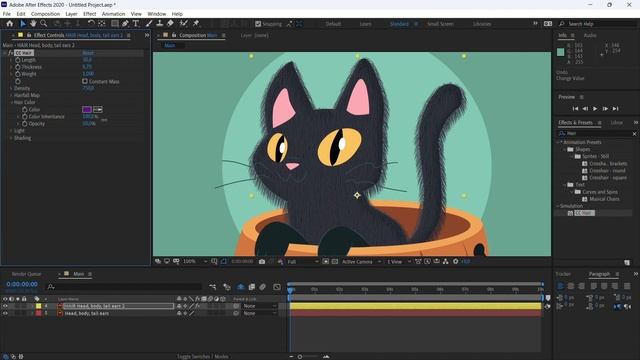Viewport: 640px width, 360px height.
Task: Click the Weight stopwatch icon
Action: tap(18, 74)
